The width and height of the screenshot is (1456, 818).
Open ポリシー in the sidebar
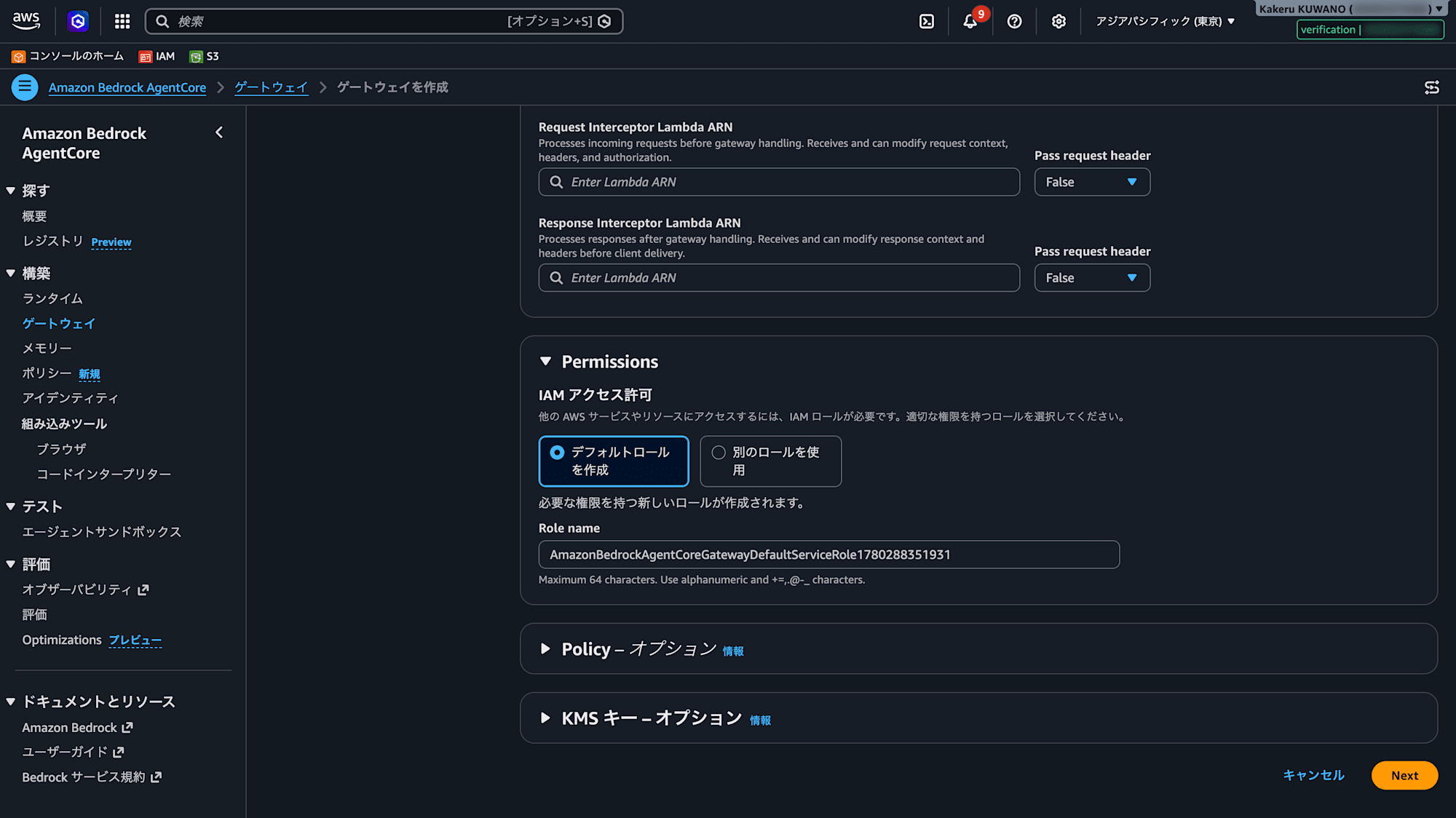pyautogui.click(x=47, y=373)
